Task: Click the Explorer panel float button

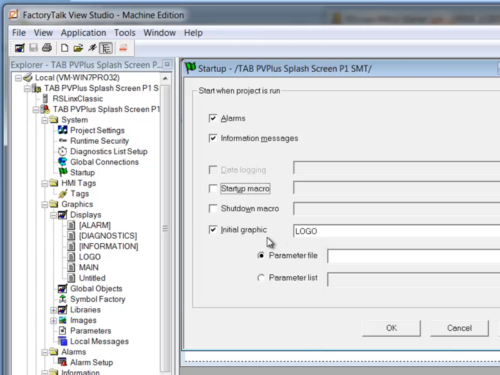Action: click(x=167, y=64)
